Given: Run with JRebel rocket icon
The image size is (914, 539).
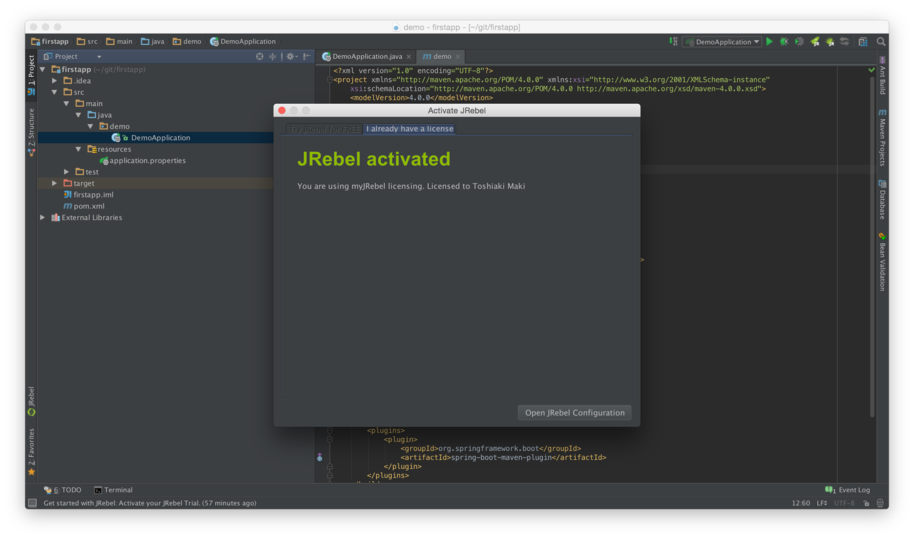Looking at the screenshot, I should [x=815, y=42].
